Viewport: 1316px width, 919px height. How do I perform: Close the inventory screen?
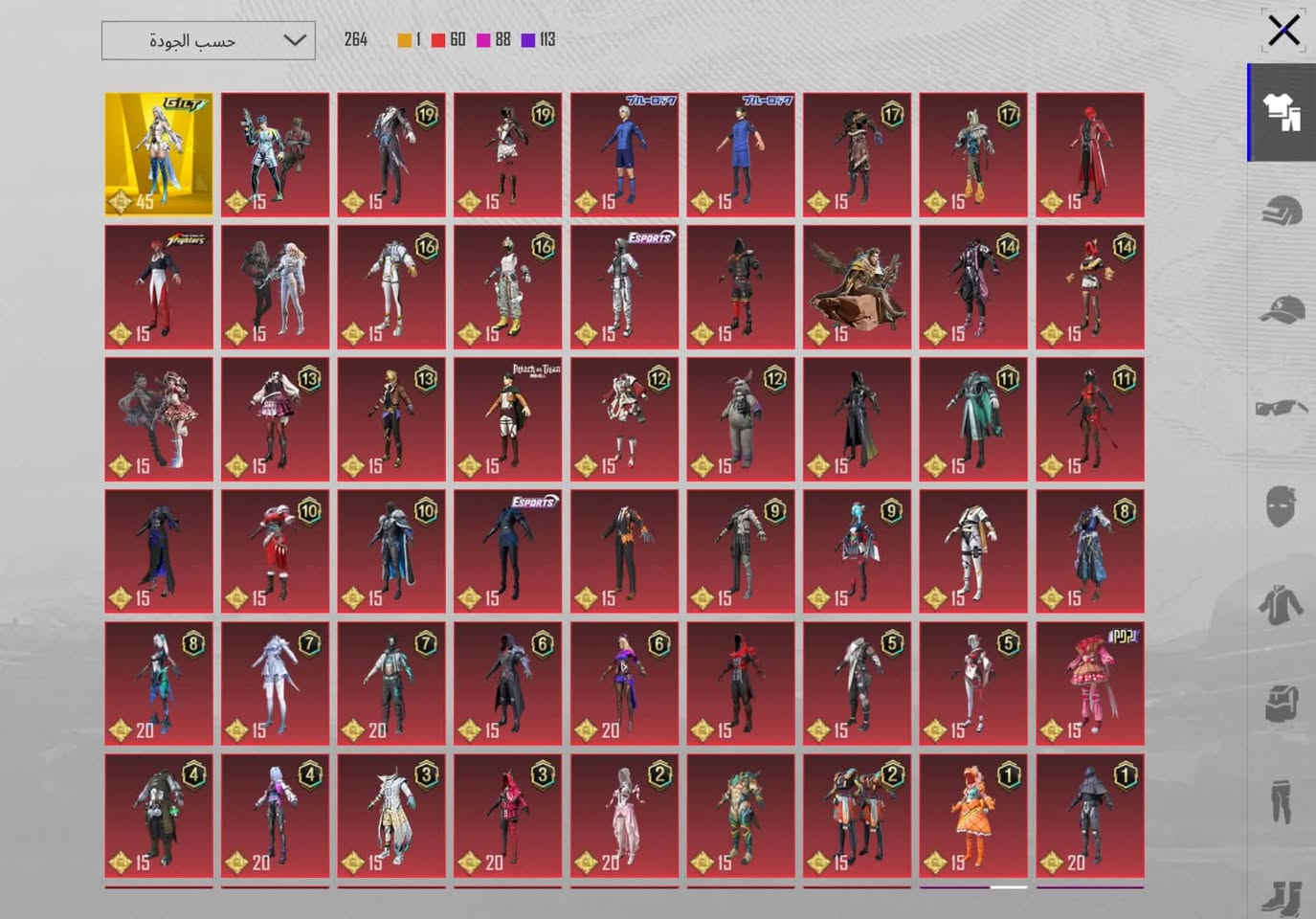(1283, 31)
